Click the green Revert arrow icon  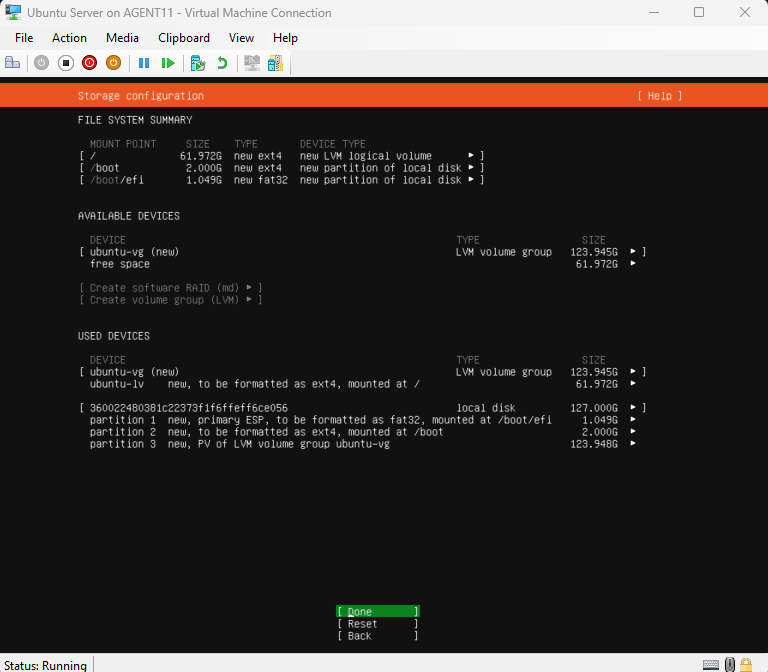pos(222,62)
